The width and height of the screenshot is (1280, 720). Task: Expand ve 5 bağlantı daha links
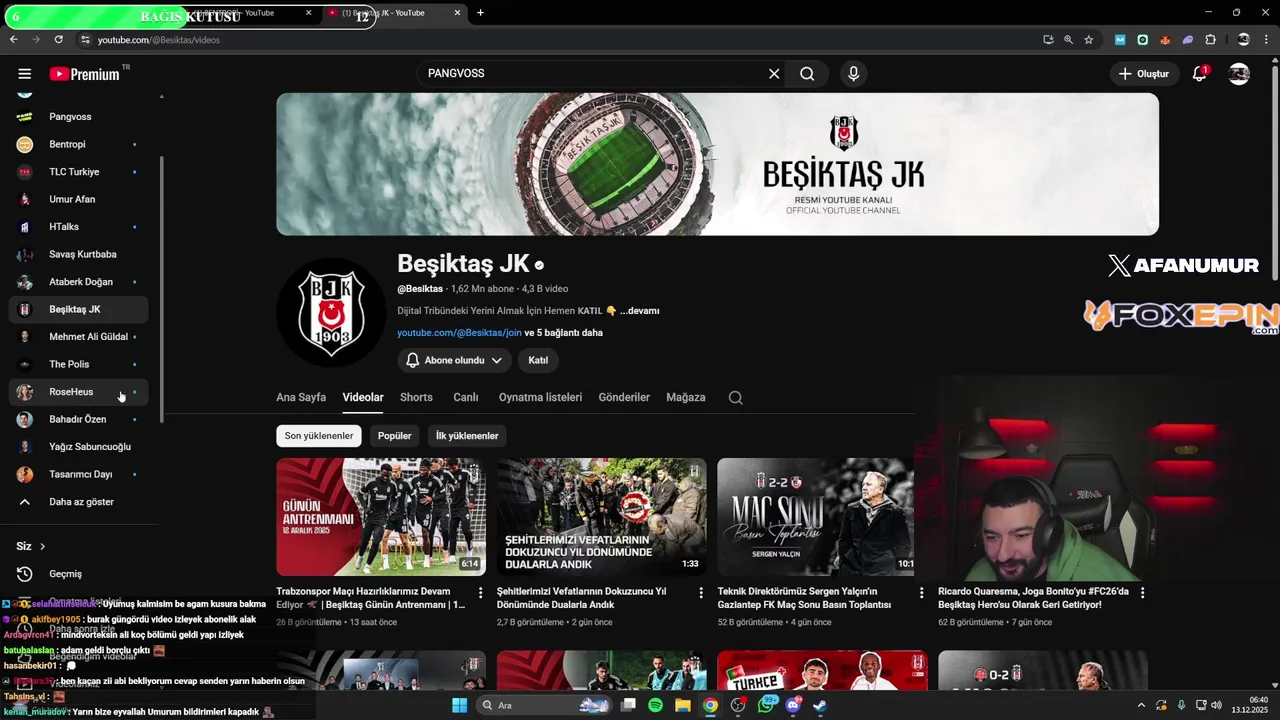[x=563, y=333]
